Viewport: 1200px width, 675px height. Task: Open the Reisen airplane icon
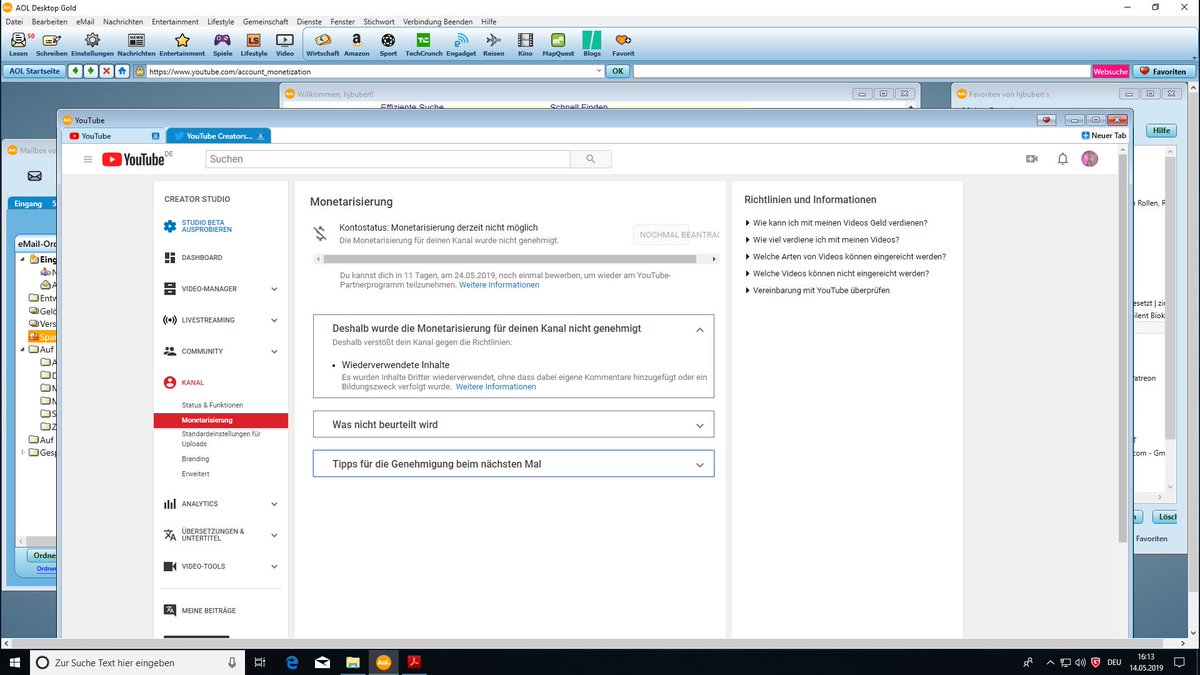click(x=493, y=43)
